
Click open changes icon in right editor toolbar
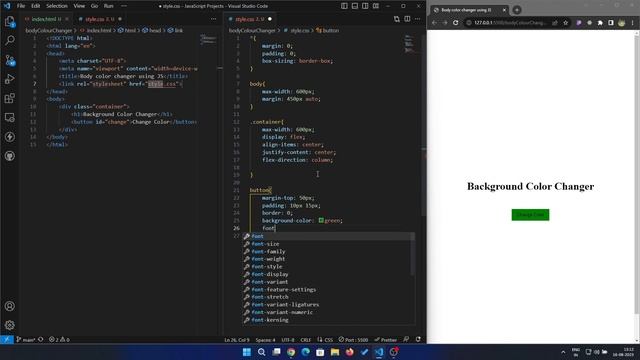(397, 19)
